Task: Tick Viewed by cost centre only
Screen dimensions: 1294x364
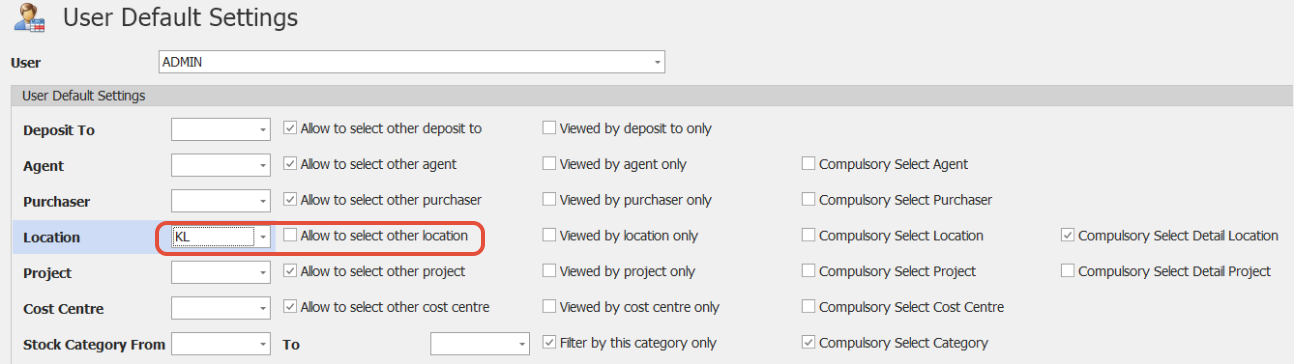Action: pos(549,307)
